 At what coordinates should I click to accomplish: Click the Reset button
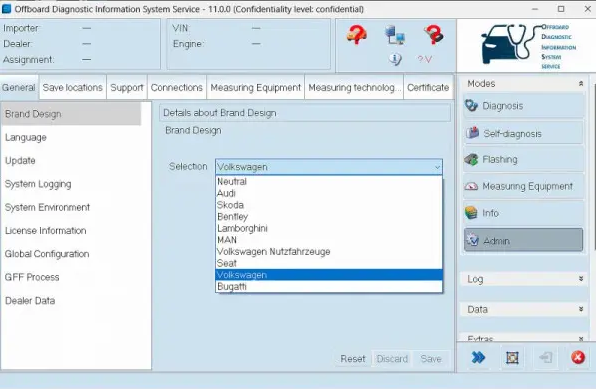point(353,359)
